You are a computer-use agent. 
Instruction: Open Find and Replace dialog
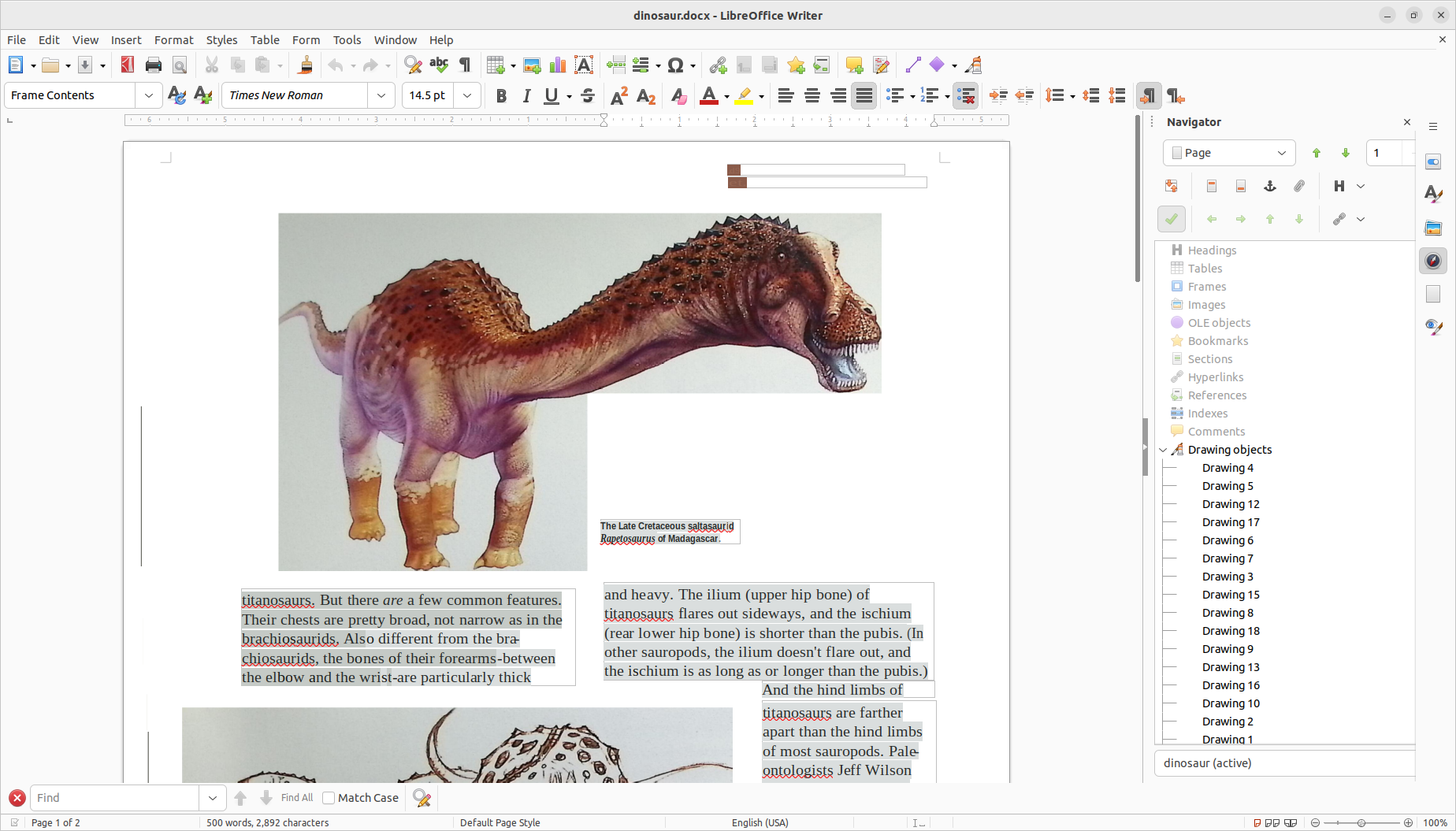click(413, 65)
